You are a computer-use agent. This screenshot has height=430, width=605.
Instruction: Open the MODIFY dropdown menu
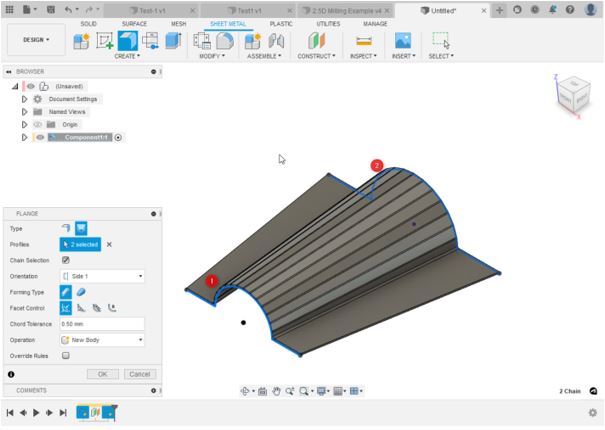pyautogui.click(x=212, y=56)
